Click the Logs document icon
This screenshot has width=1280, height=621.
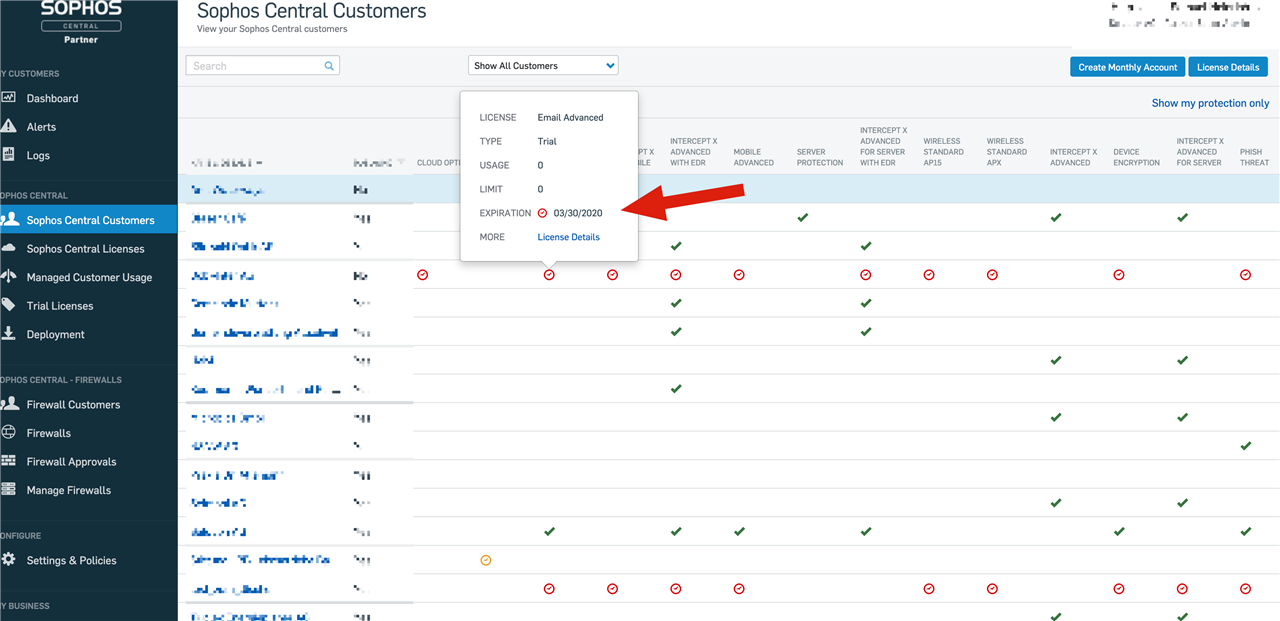pos(9,155)
